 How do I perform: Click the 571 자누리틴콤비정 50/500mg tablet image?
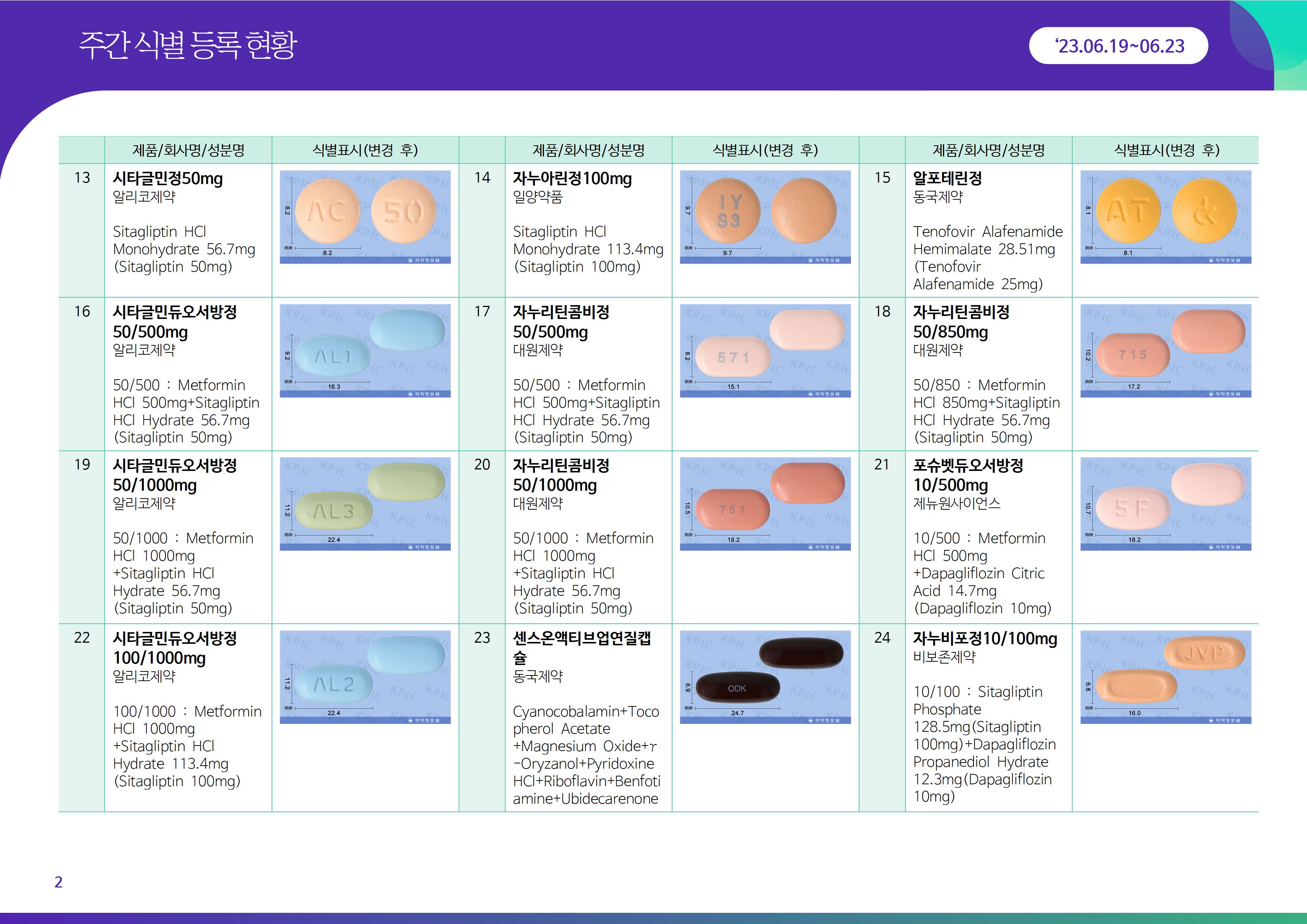[x=765, y=350]
